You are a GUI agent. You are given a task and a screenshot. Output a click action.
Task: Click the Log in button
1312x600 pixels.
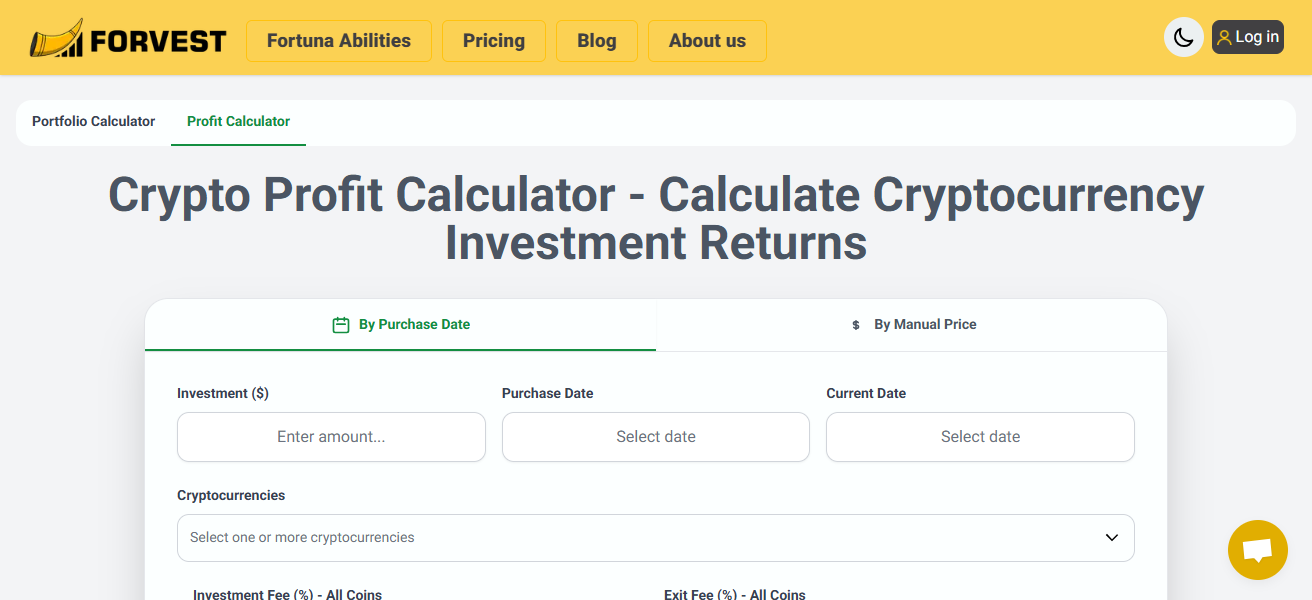(x=1247, y=36)
